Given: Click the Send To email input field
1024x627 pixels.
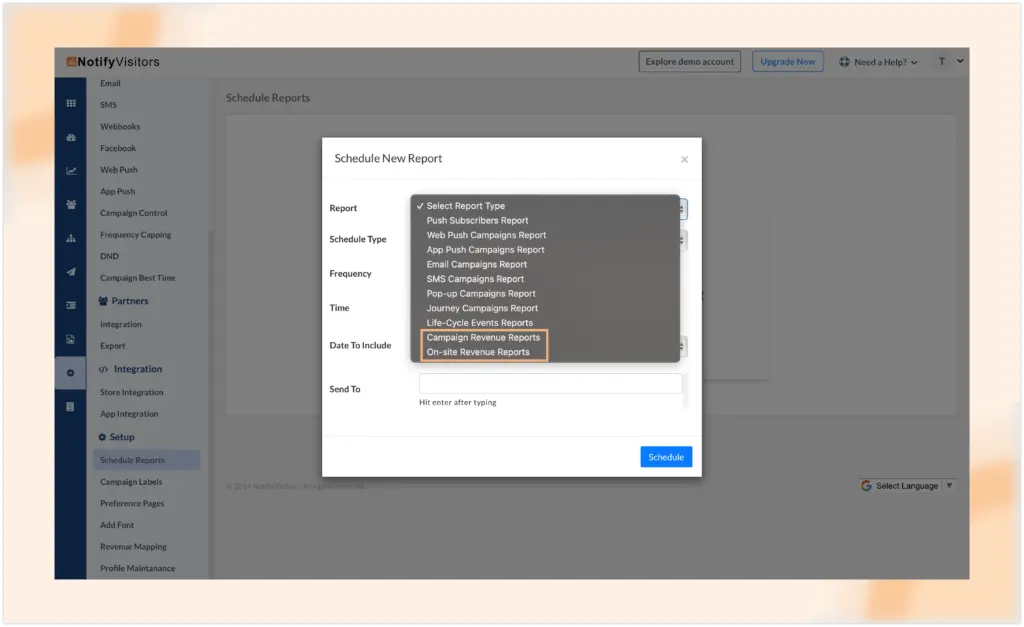Looking at the screenshot, I should coord(550,384).
